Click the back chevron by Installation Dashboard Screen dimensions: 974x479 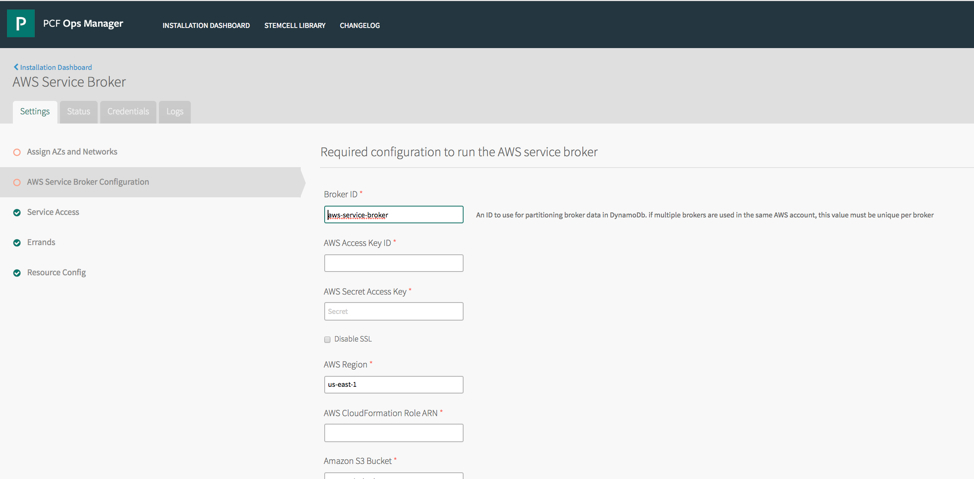click(x=16, y=67)
